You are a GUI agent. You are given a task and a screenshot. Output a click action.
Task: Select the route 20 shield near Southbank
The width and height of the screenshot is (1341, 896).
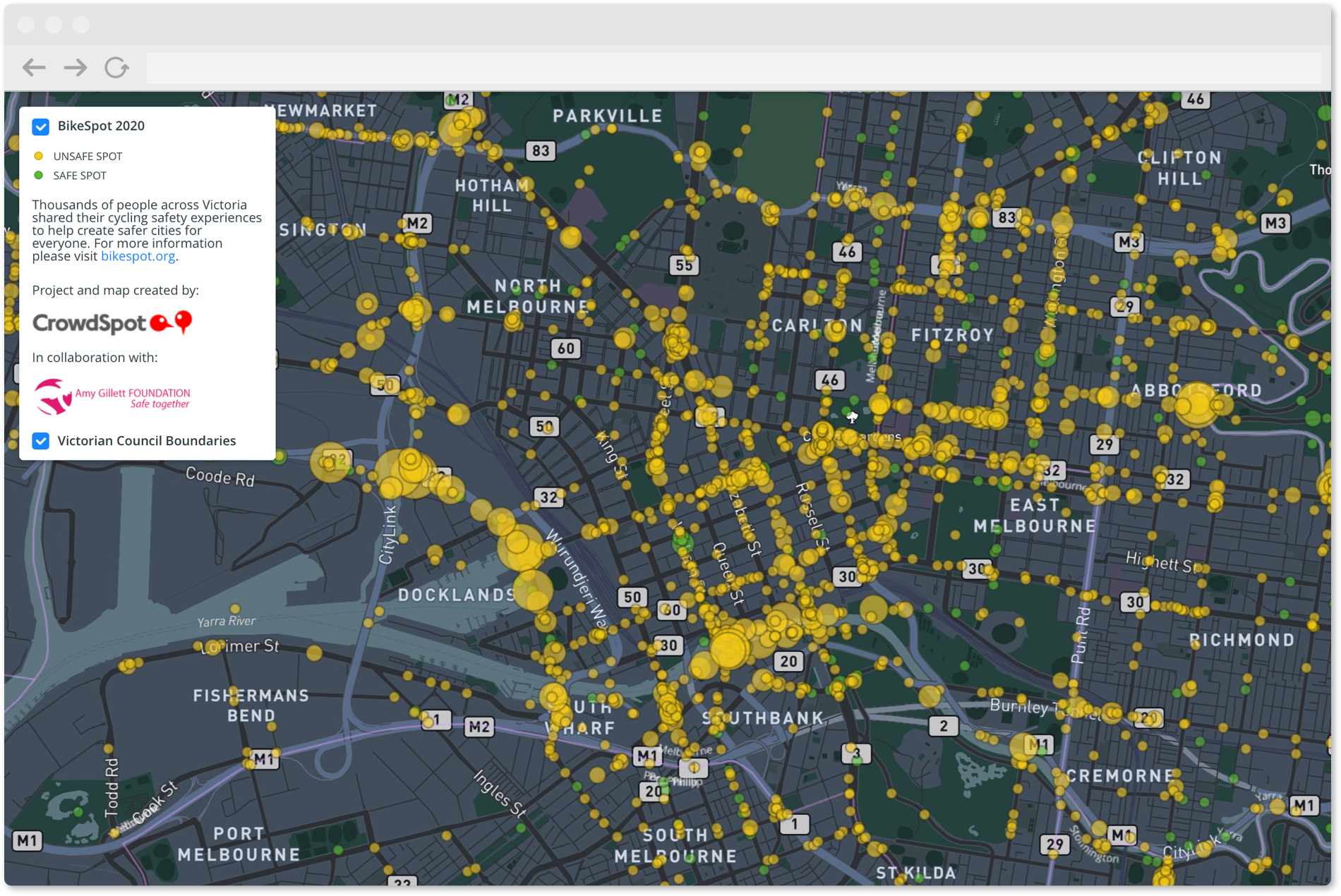coord(788,662)
